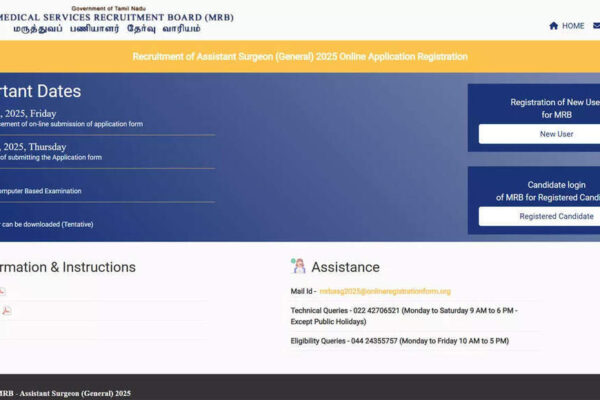Click the Computer Based Examination text

[x=41, y=191]
